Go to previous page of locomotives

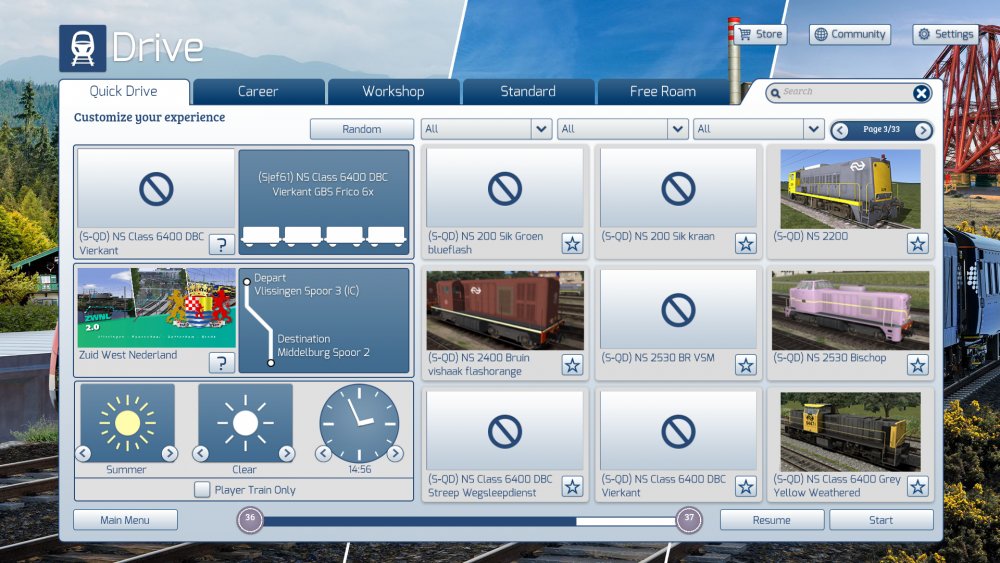(840, 131)
